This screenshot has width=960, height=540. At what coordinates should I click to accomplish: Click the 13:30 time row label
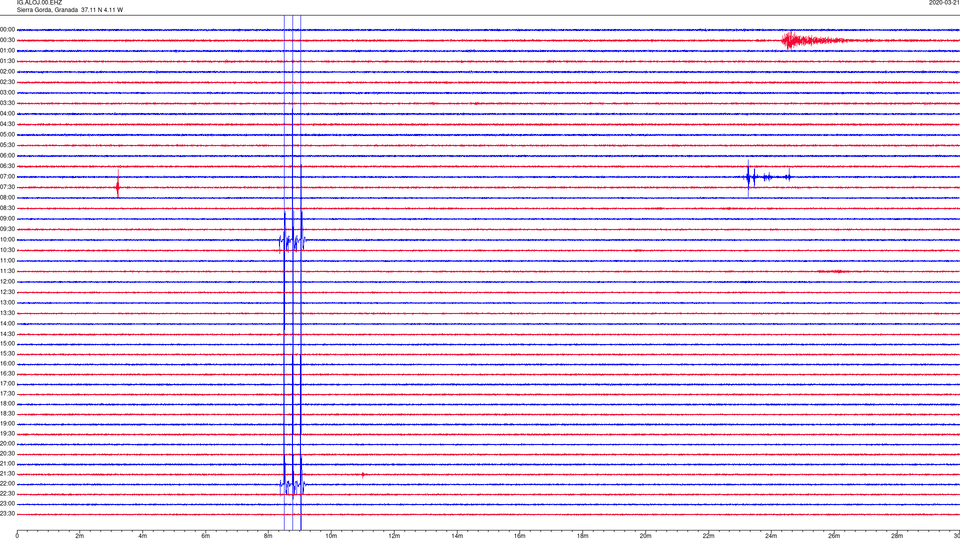tap(7, 313)
